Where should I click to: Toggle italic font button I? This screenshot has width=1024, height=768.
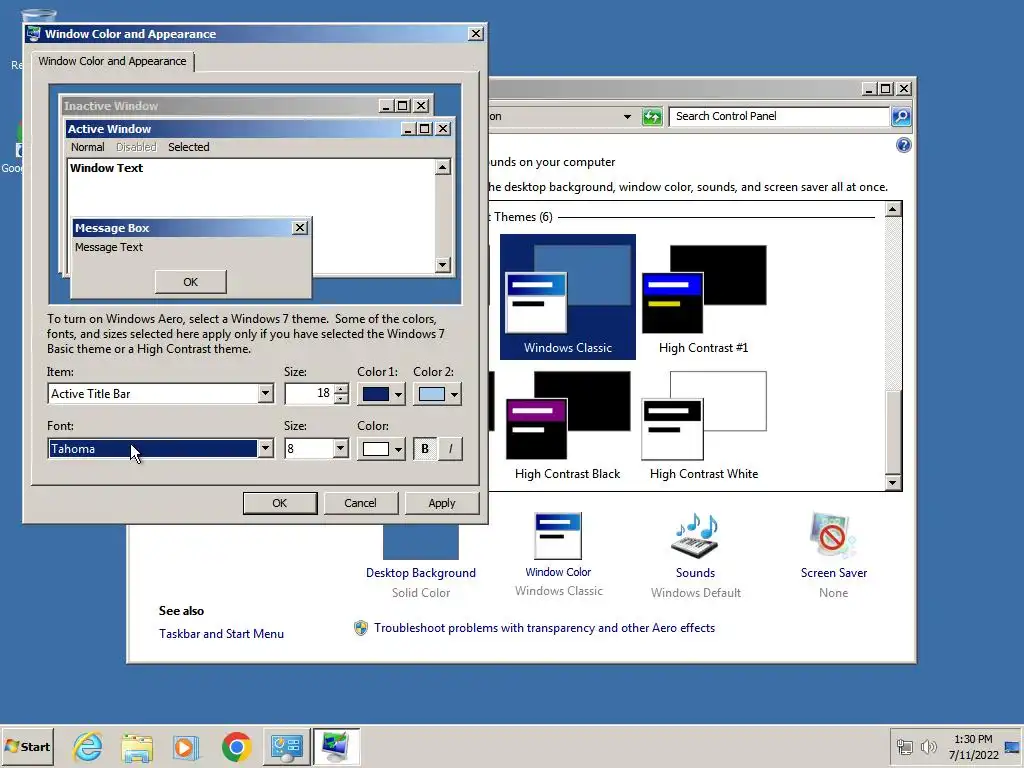click(450, 449)
